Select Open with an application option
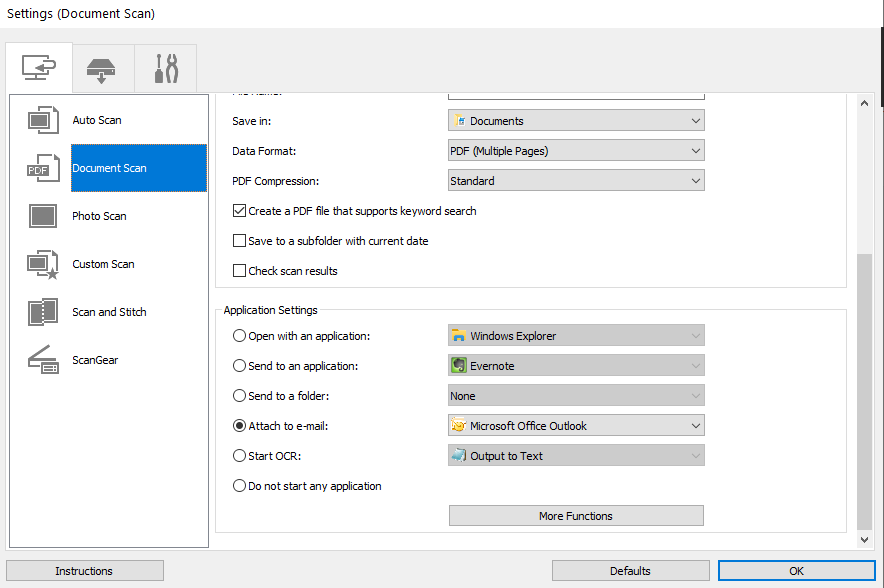This screenshot has height=588, width=884. [x=240, y=336]
